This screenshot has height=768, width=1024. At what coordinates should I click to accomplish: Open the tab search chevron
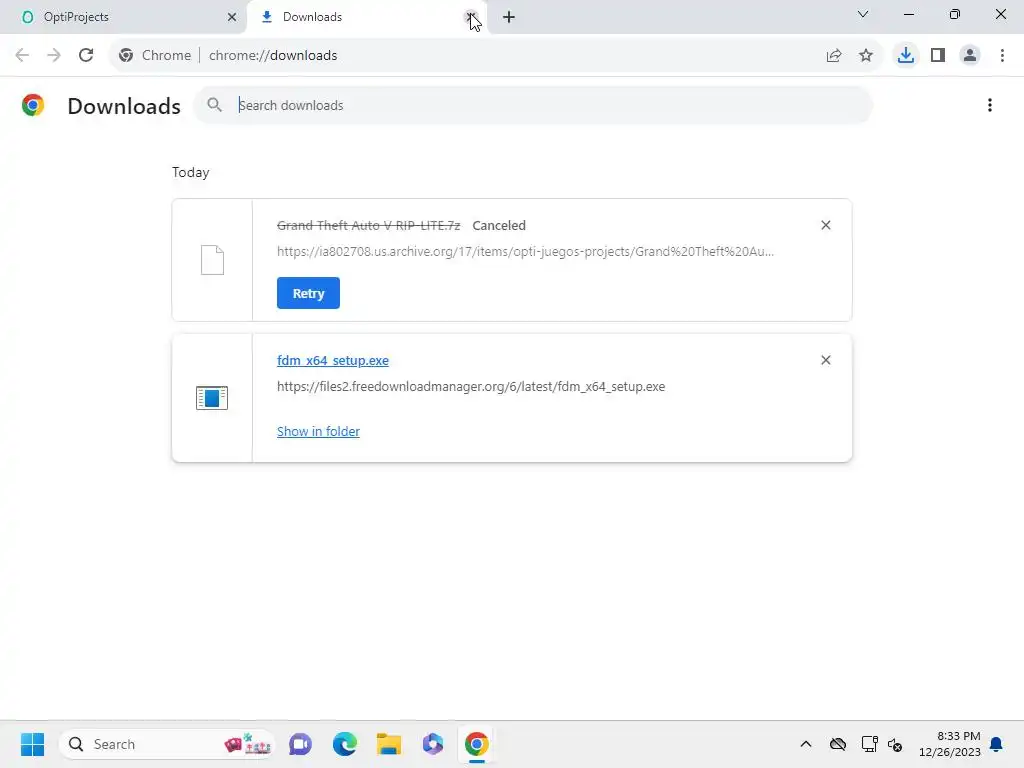(x=863, y=14)
